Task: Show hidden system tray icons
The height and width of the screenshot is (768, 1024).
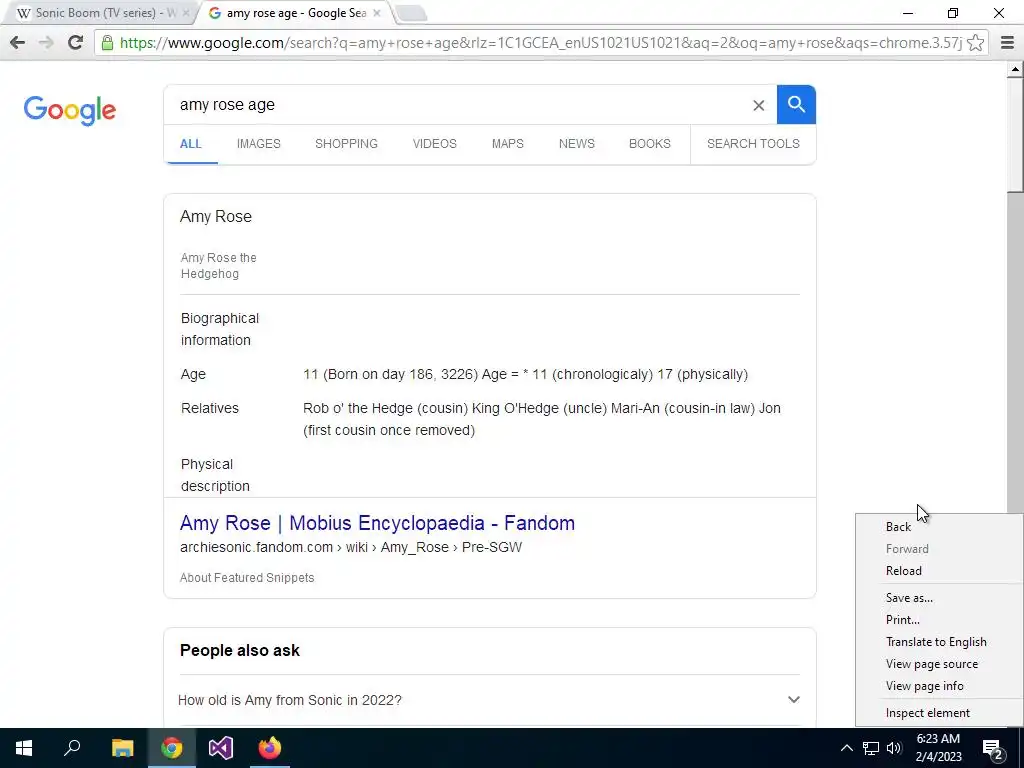Action: click(x=846, y=748)
